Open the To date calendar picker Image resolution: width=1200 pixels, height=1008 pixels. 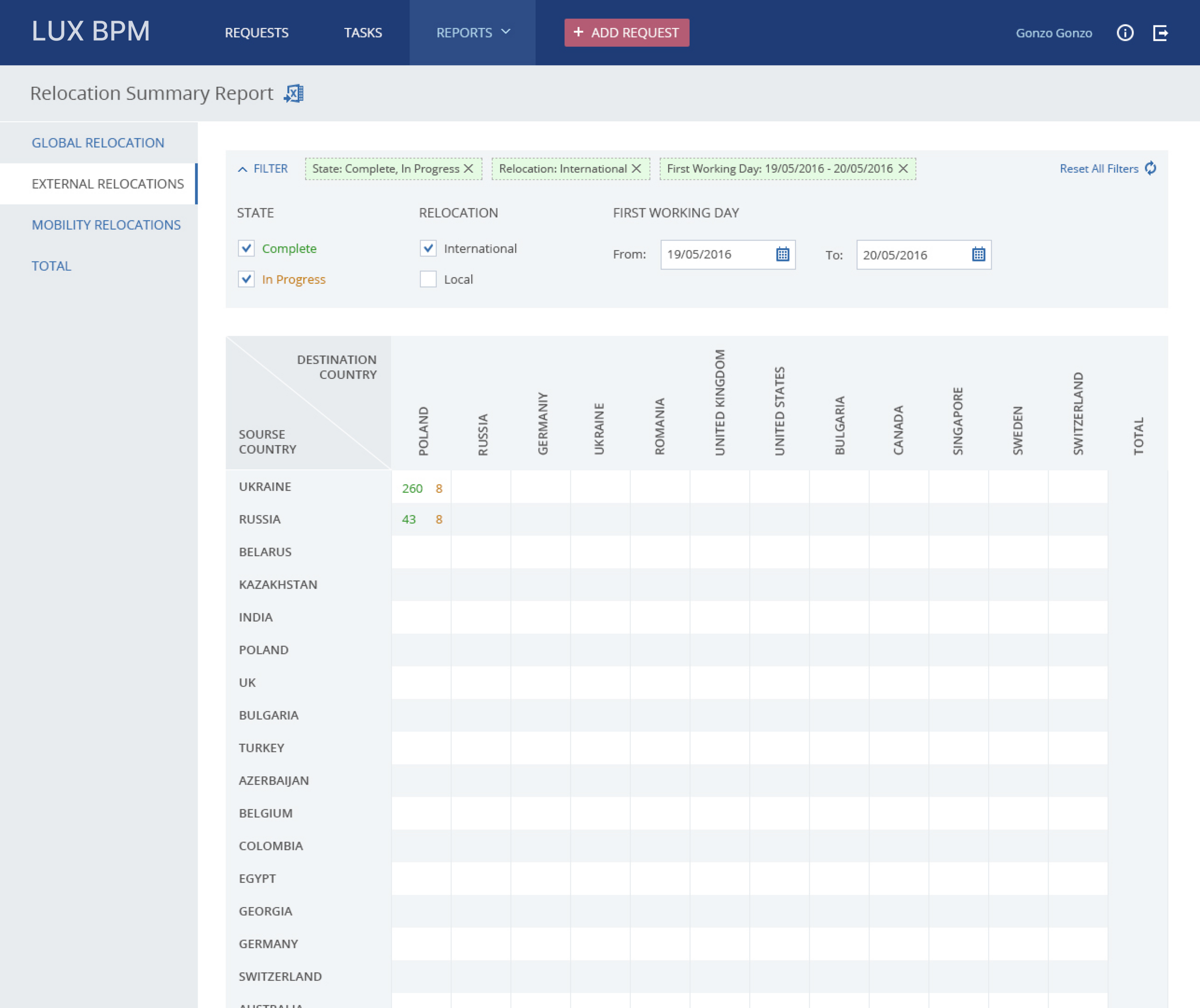[978, 254]
